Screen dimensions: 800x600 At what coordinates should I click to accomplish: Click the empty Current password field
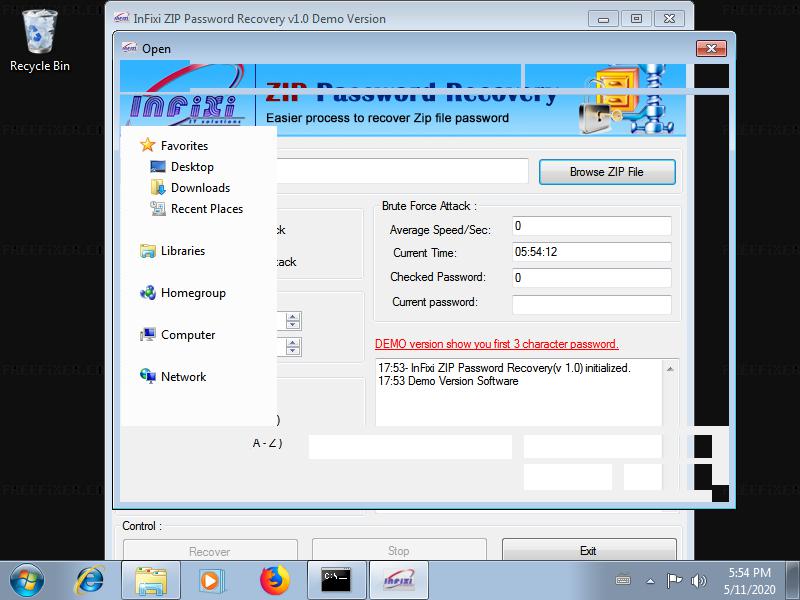(592, 305)
